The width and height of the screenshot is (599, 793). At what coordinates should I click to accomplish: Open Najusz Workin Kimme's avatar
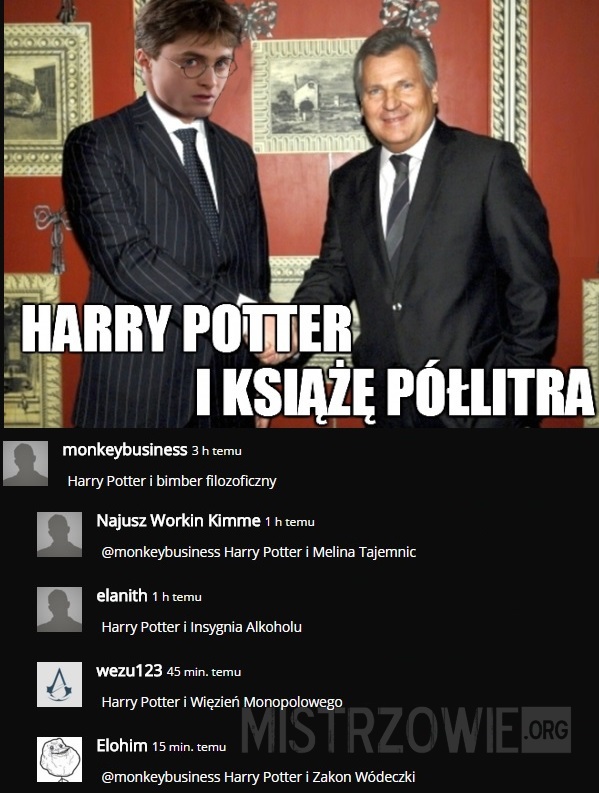click(59, 535)
